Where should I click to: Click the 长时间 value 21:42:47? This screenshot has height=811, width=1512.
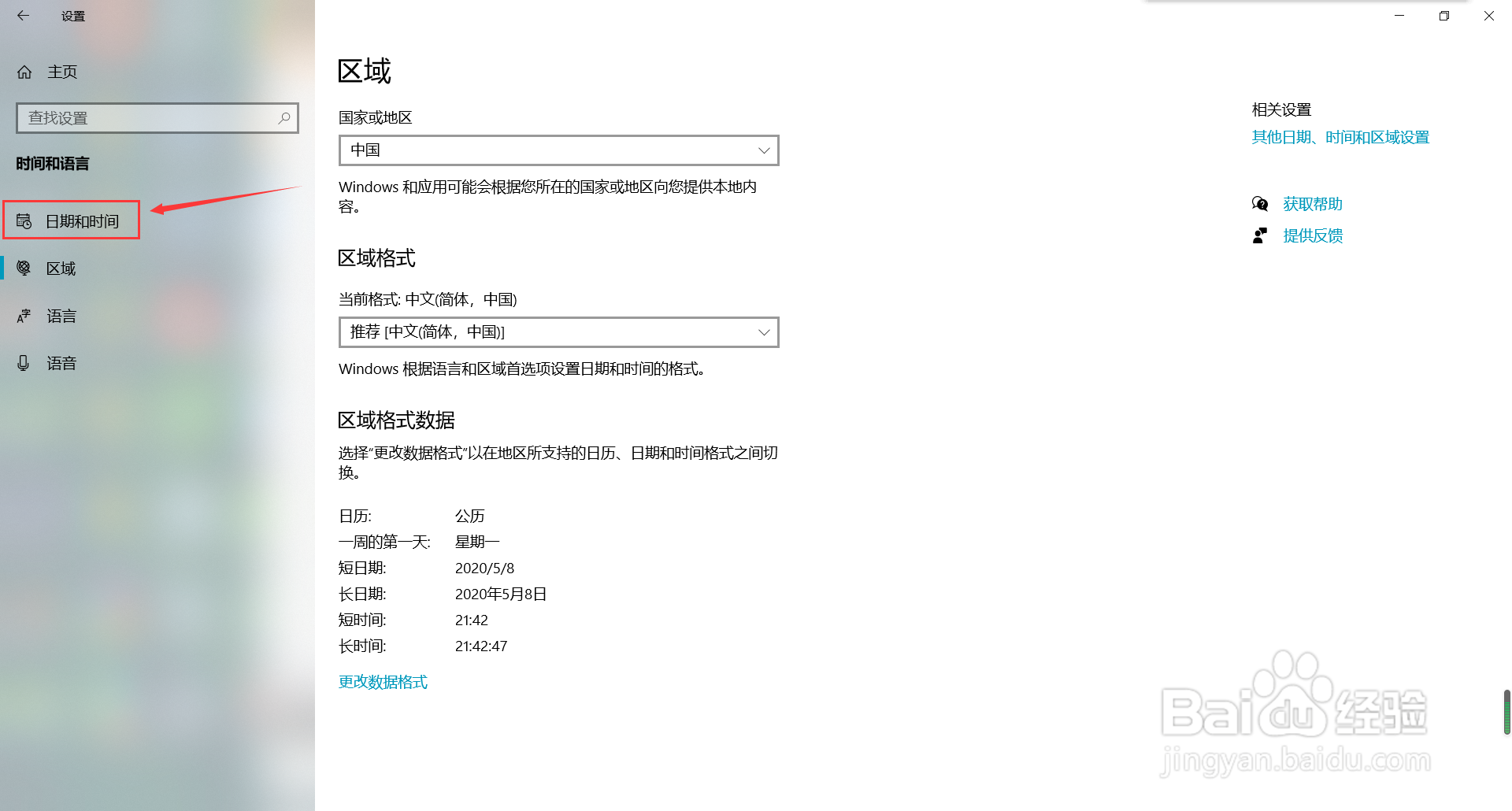pos(481,646)
